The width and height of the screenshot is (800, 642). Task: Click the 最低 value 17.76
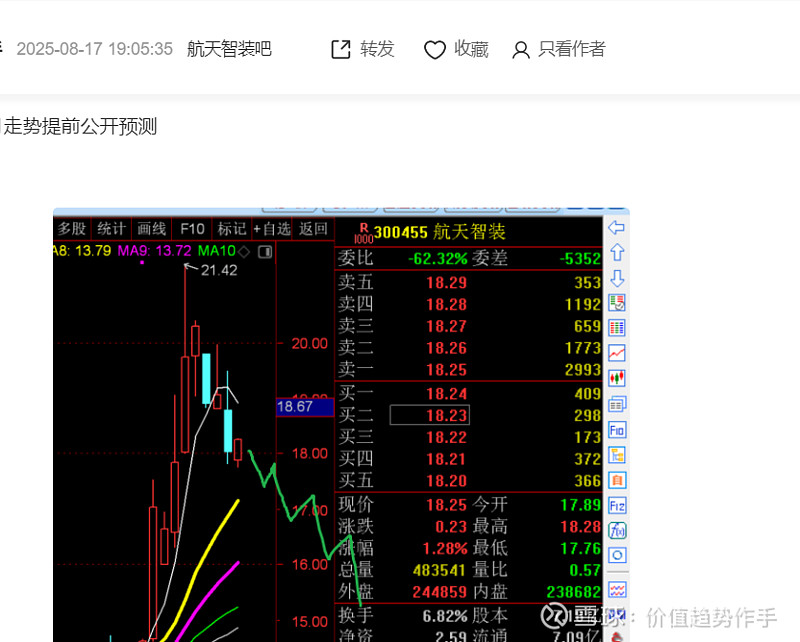(x=581, y=548)
